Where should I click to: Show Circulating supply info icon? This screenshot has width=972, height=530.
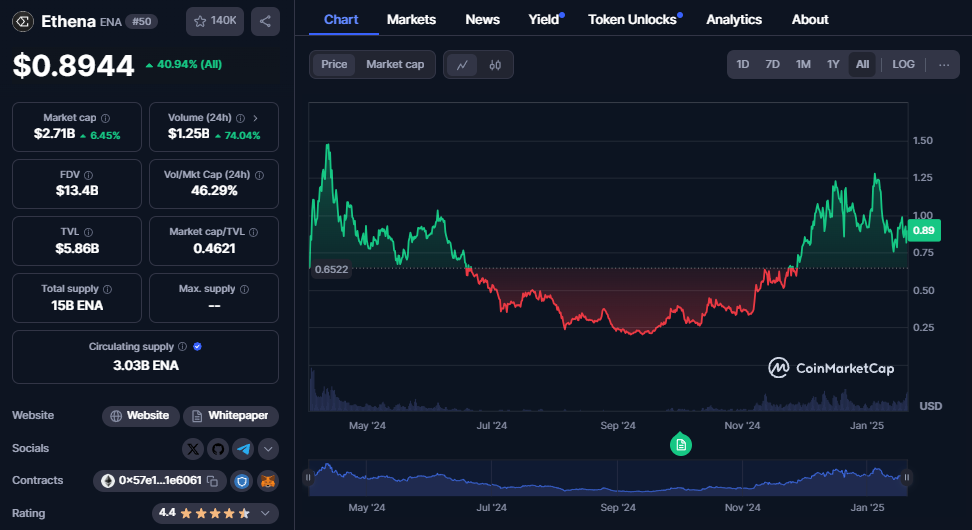click(x=182, y=347)
